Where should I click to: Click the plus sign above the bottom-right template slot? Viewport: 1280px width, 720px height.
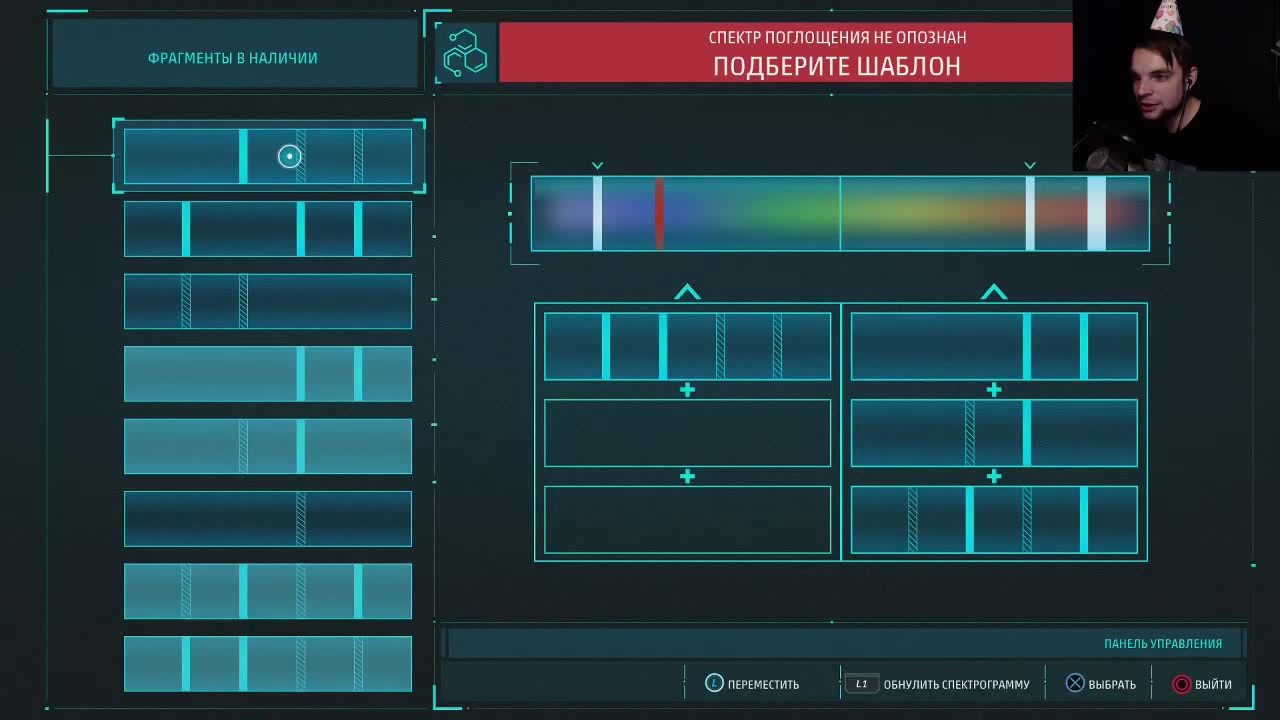click(x=993, y=477)
